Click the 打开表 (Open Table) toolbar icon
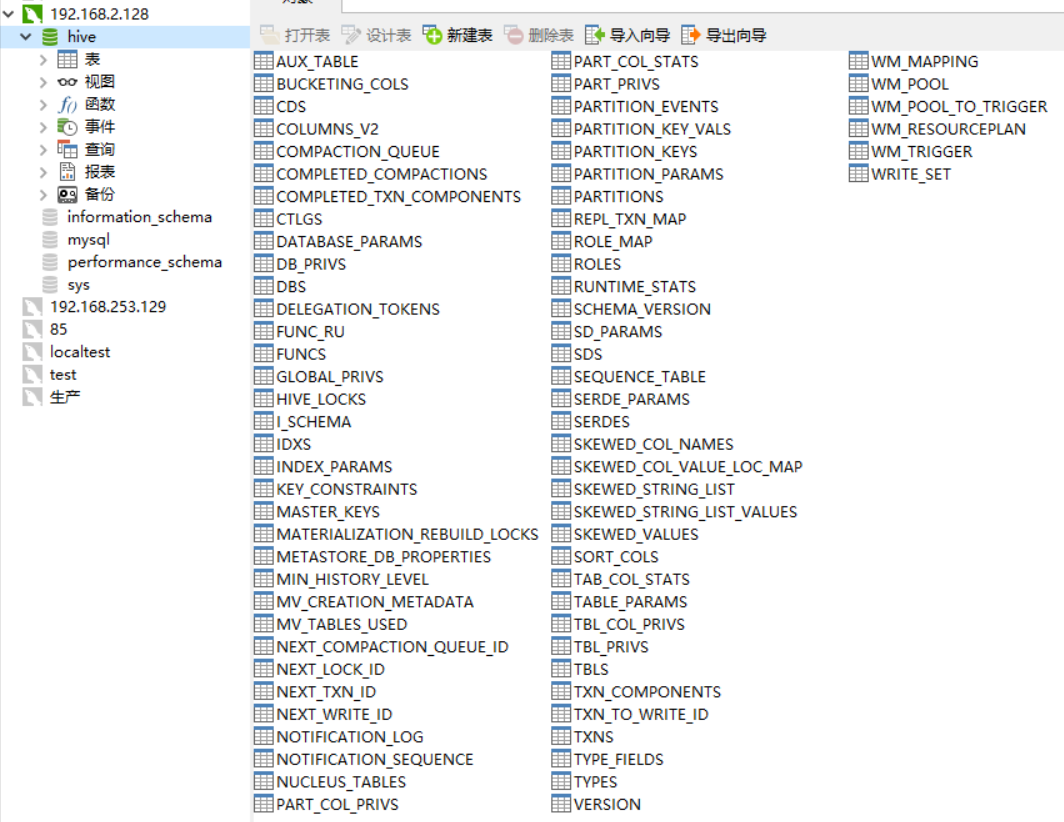The width and height of the screenshot is (1064, 822). click(x=270, y=35)
